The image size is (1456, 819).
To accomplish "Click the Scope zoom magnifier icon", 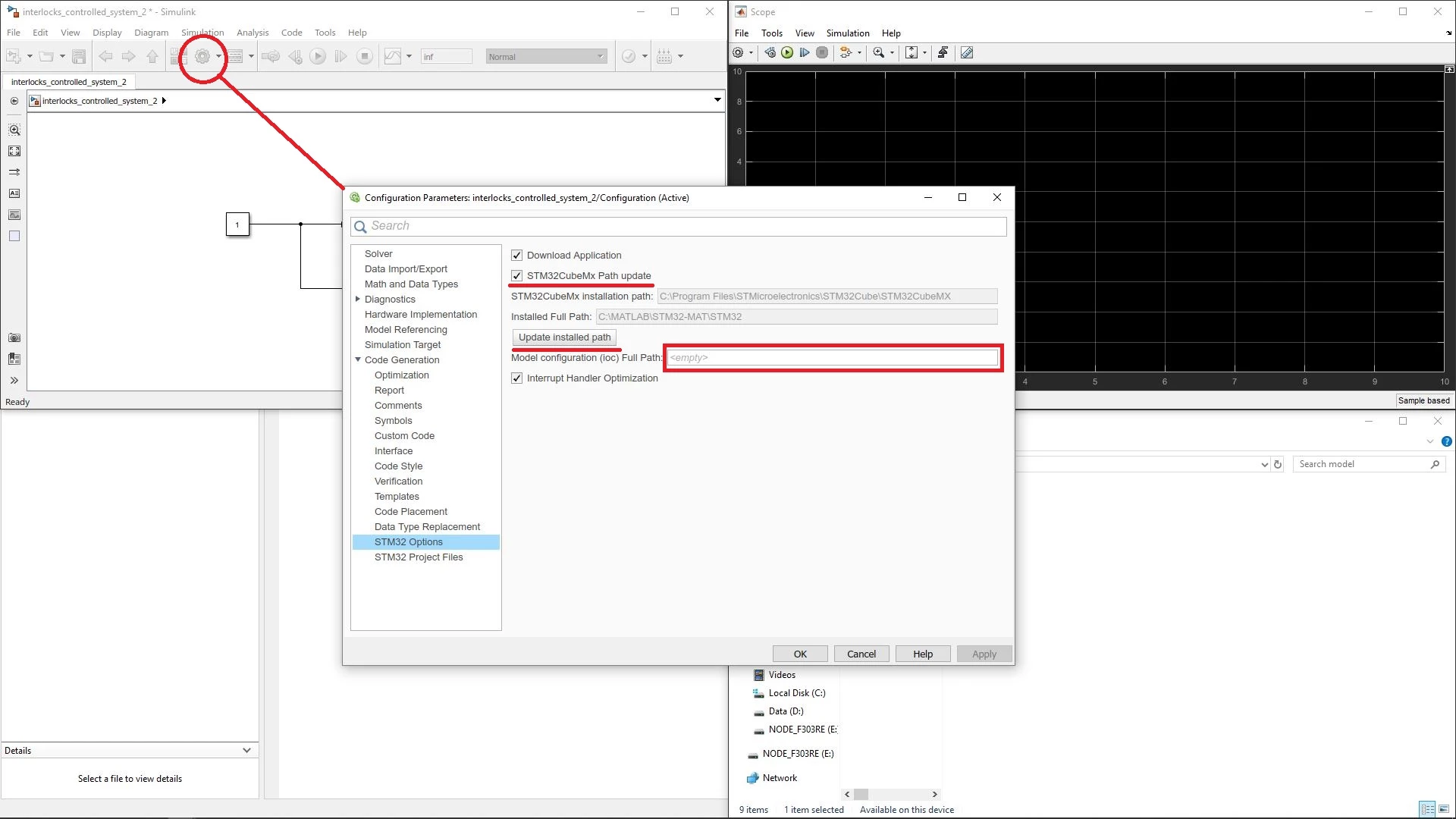I will click(878, 52).
